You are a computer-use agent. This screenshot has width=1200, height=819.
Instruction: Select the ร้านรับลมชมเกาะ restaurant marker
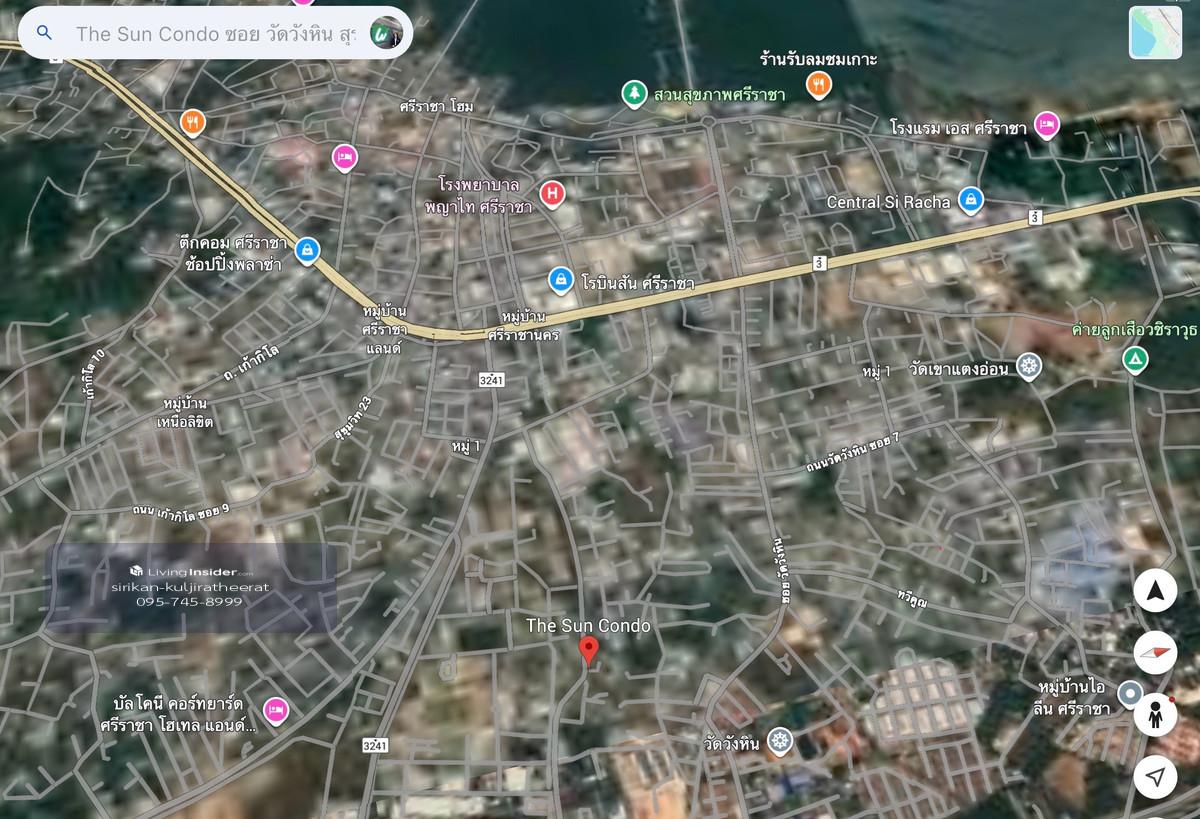[x=819, y=85]
